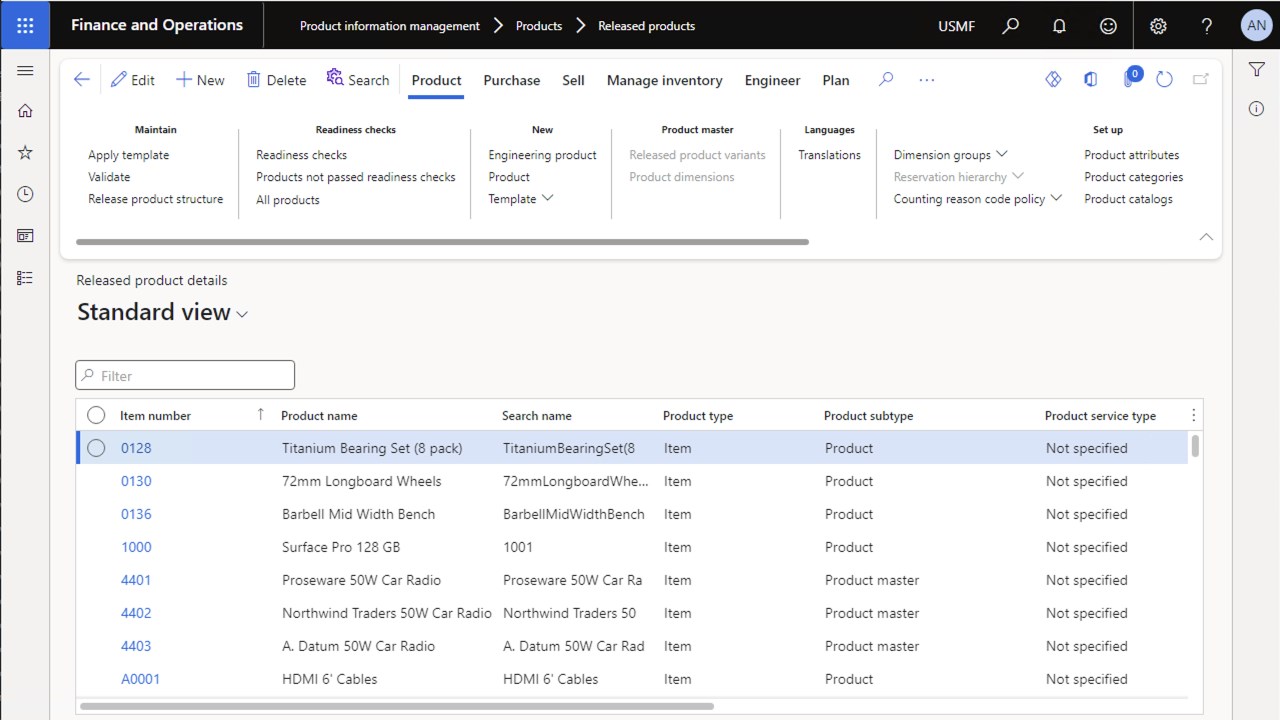Switch to the Product tab
Viewport: 1280px width, 720px height.
click(436, 80)
